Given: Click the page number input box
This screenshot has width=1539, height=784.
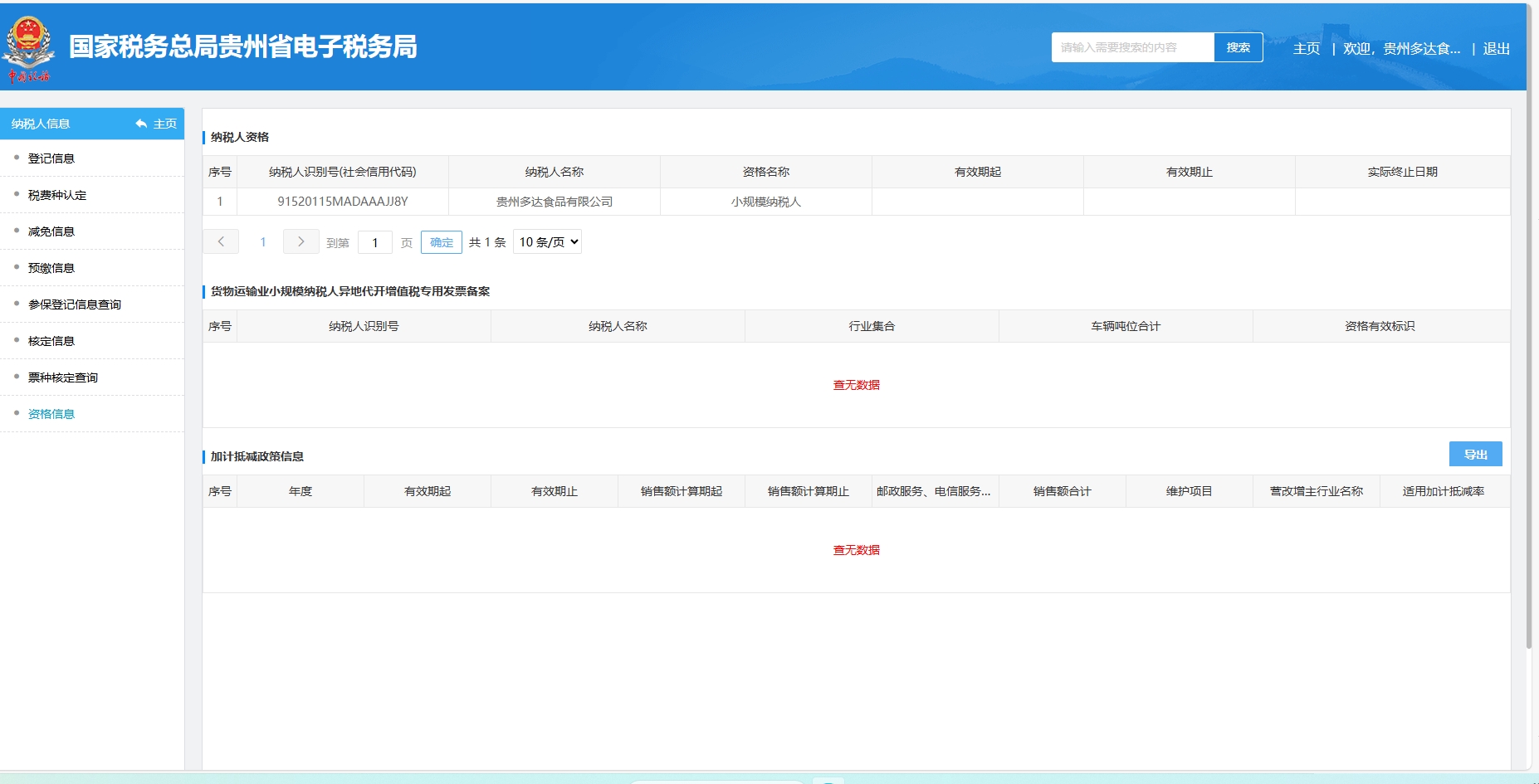Looking at the screenshot, I should tap(375, 242).
